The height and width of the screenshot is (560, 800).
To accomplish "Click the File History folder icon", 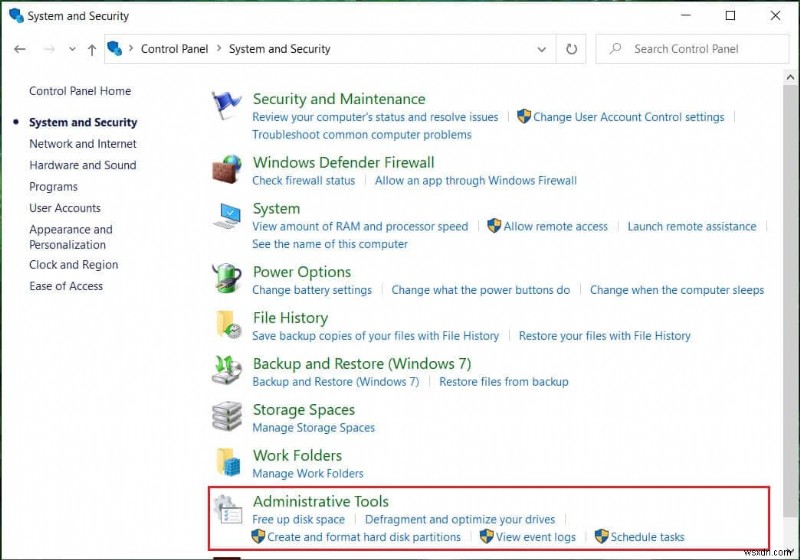I will [x=227, y=325].
